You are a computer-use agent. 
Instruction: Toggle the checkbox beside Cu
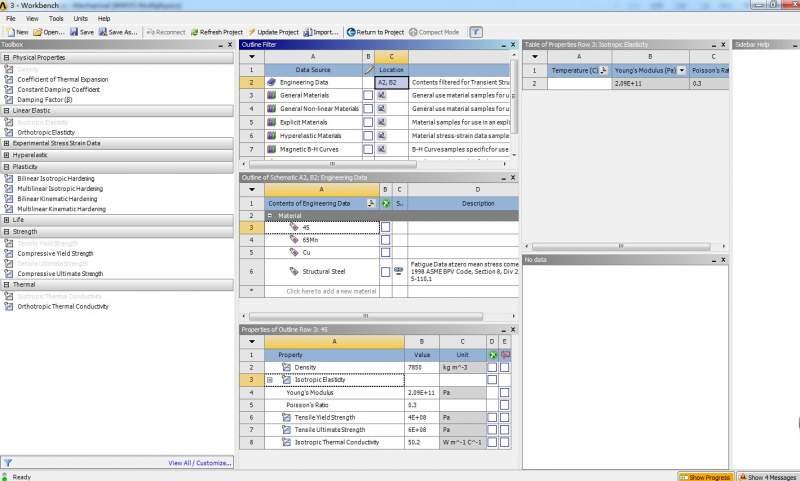[x=386, y=252]
